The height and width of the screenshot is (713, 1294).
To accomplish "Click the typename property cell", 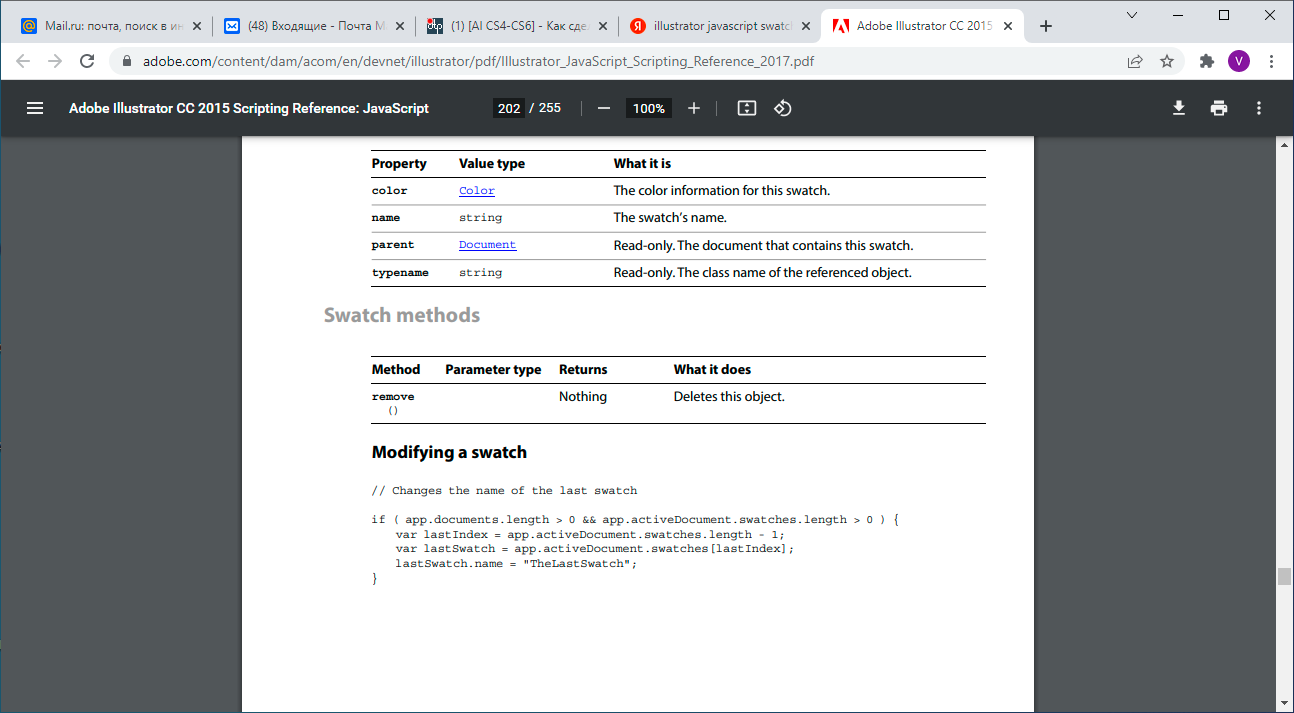I will coord(400,272).
